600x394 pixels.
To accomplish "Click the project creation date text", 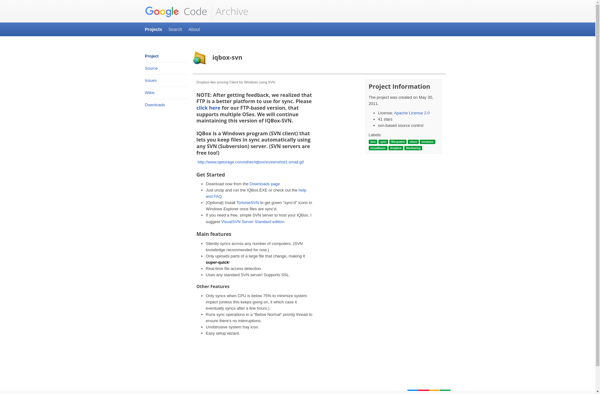I will (x=401, y=101).
